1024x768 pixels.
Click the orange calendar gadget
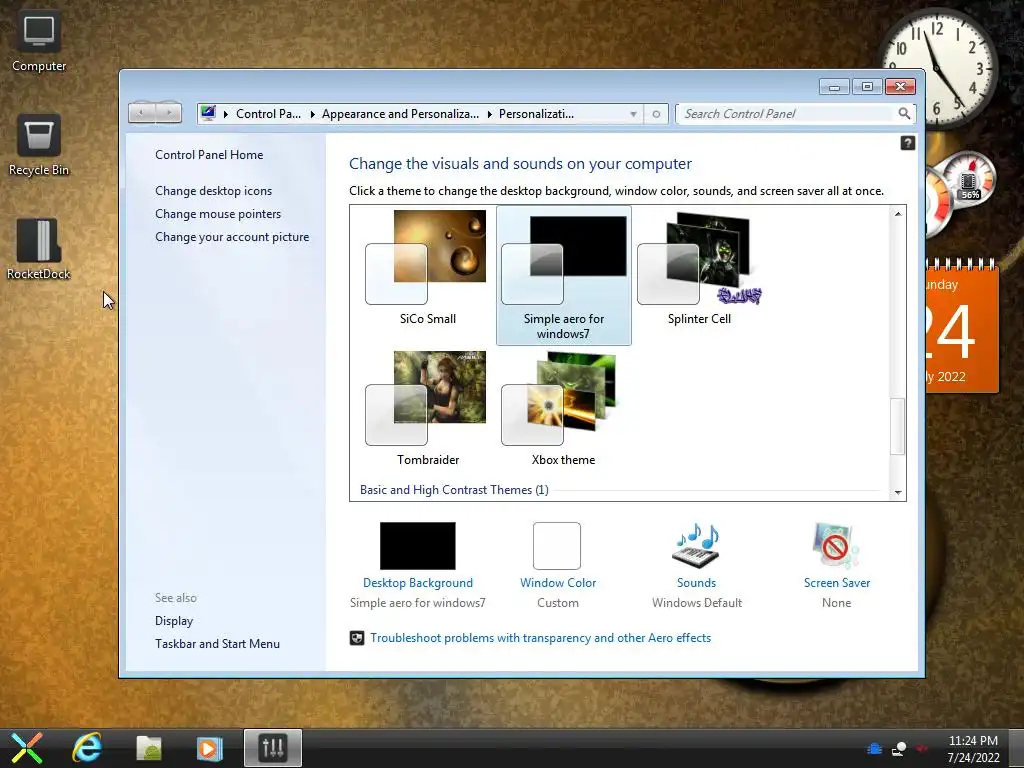[x=962, y=326]
